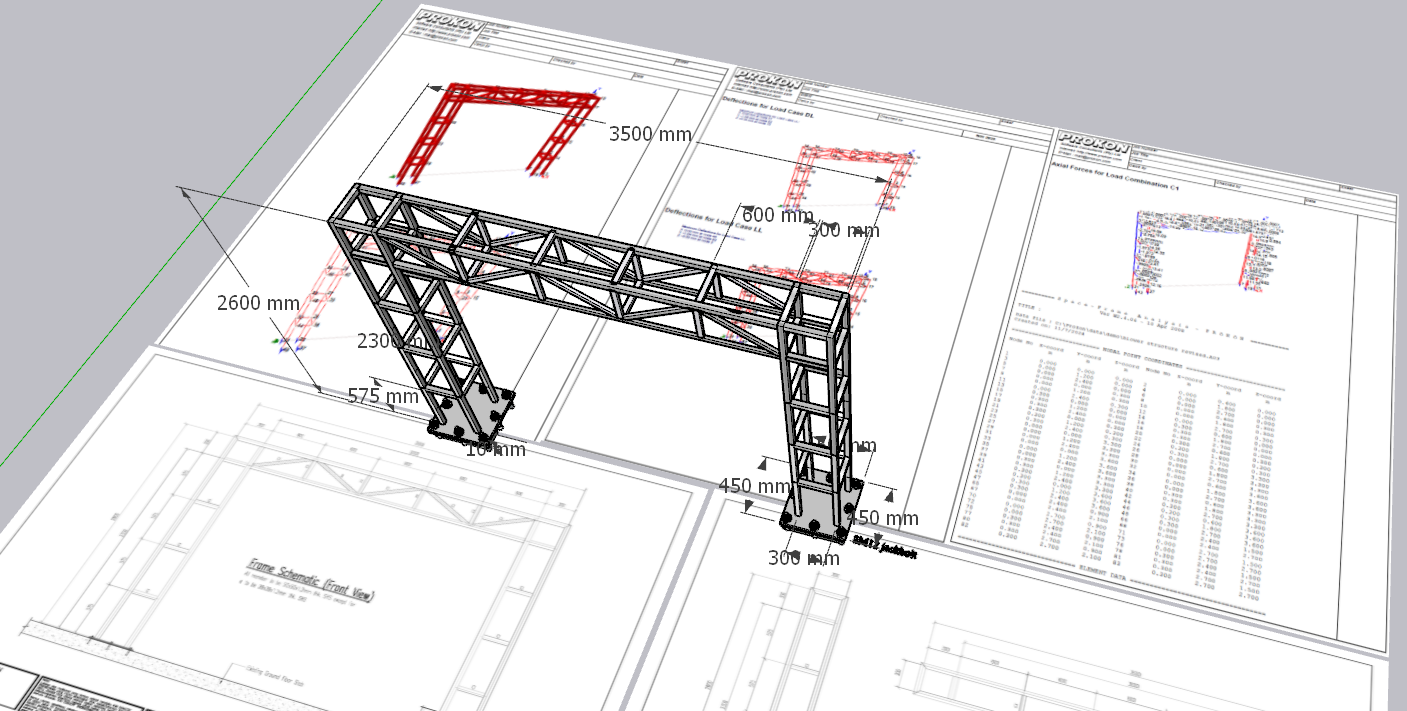The height and width of the screenshot is (711, 1407).
Task: Pick the 300 mm label near the top of the right column
Action: click(844, 231)
